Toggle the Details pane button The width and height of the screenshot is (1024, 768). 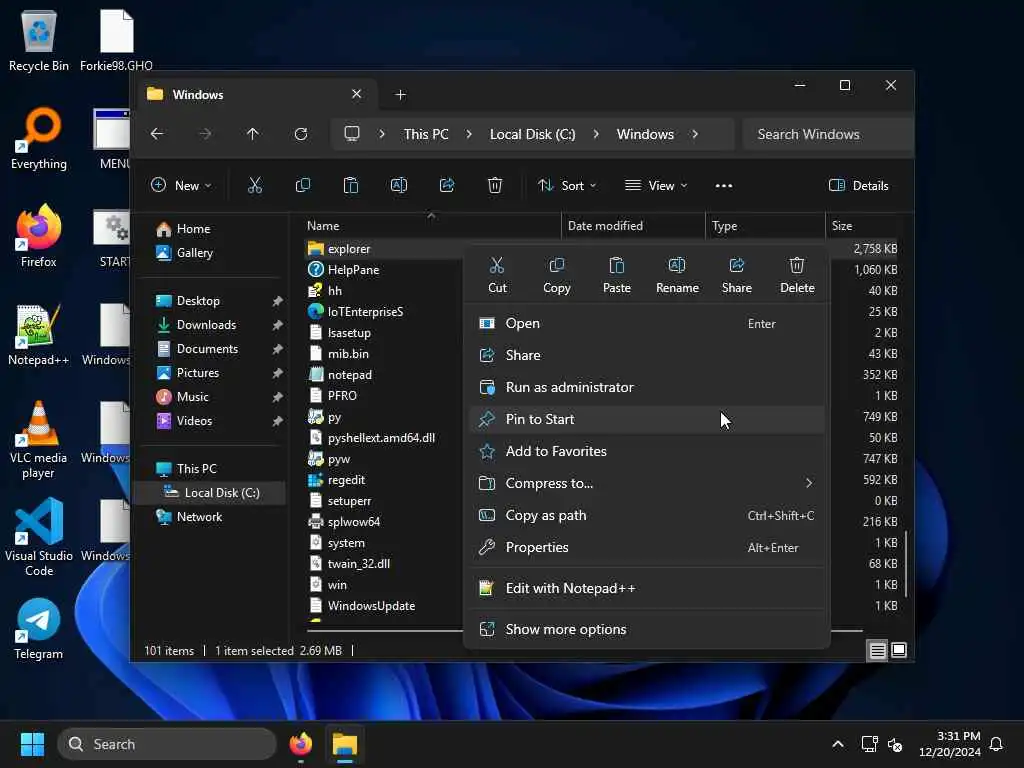[858, 185]
